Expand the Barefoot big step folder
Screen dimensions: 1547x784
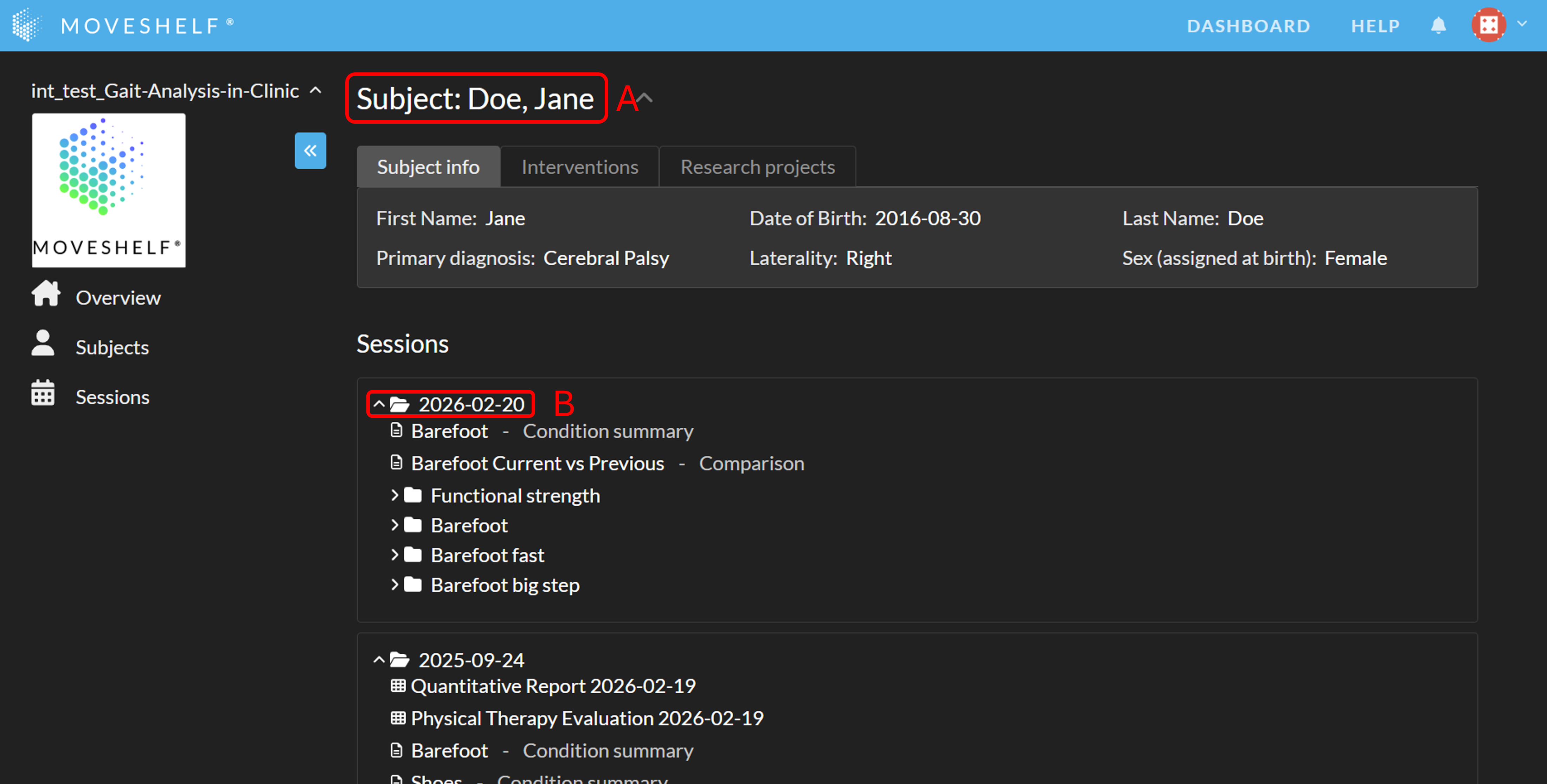394,585
